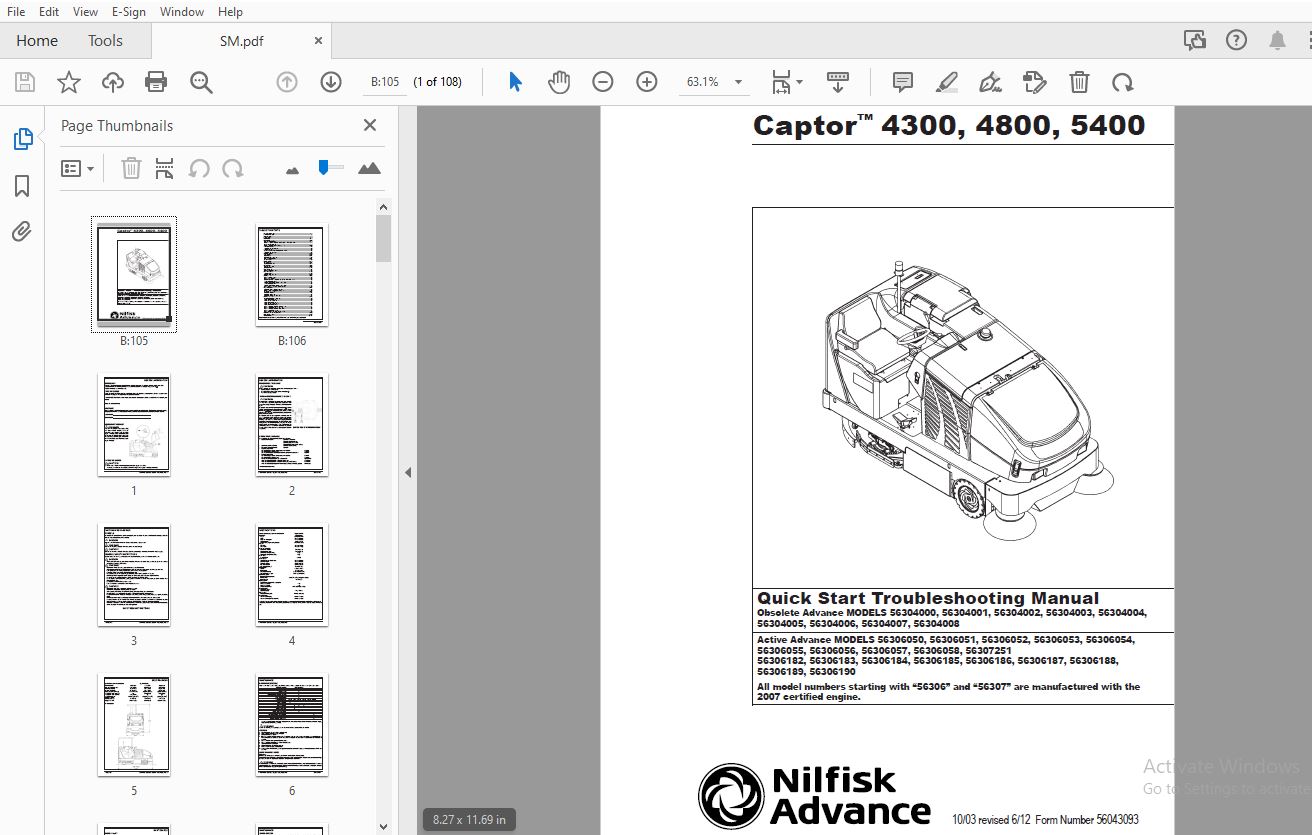Upload file via the cloud arrow icon

(113, 82)
